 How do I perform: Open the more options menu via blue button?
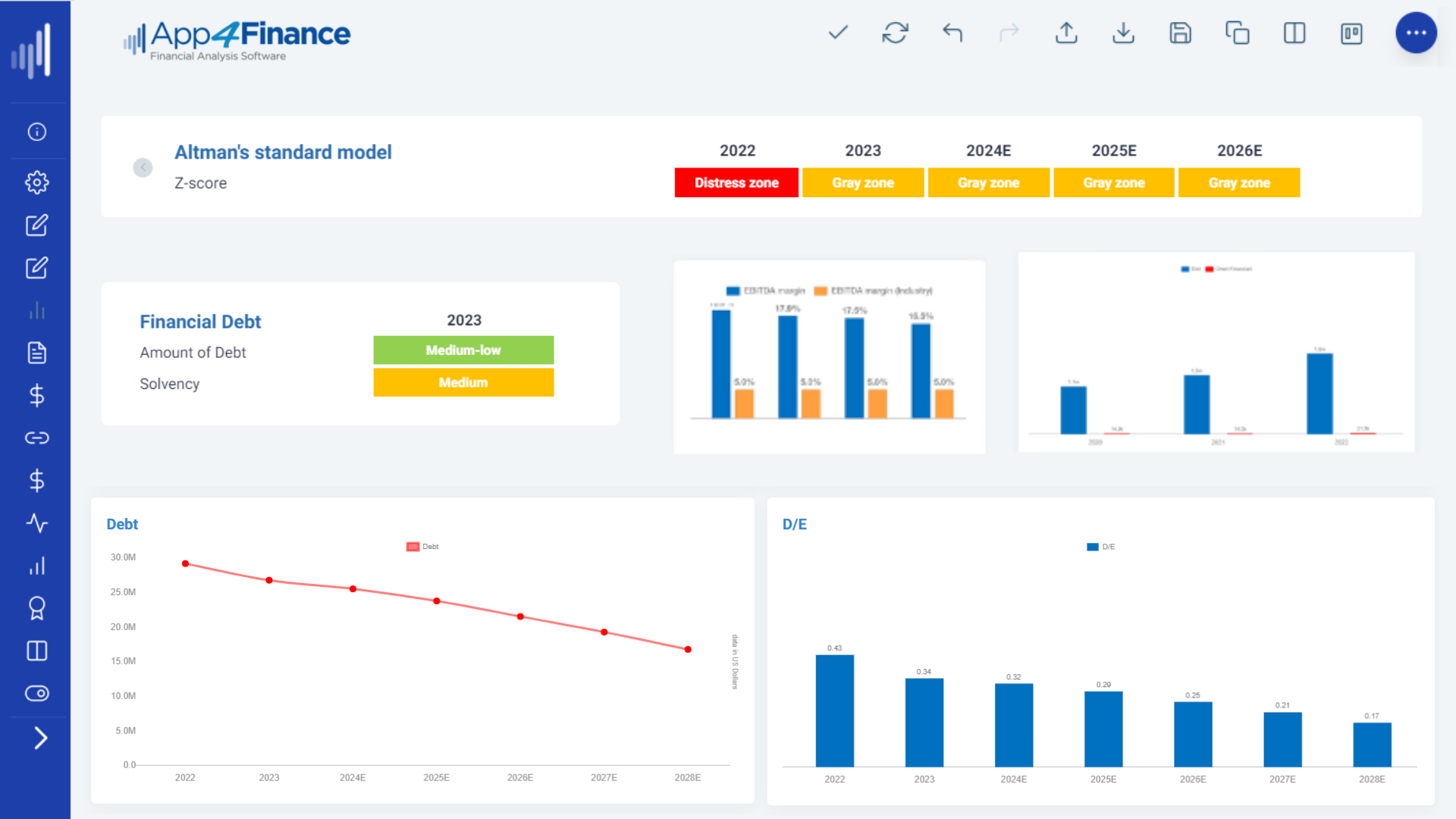1417,33
